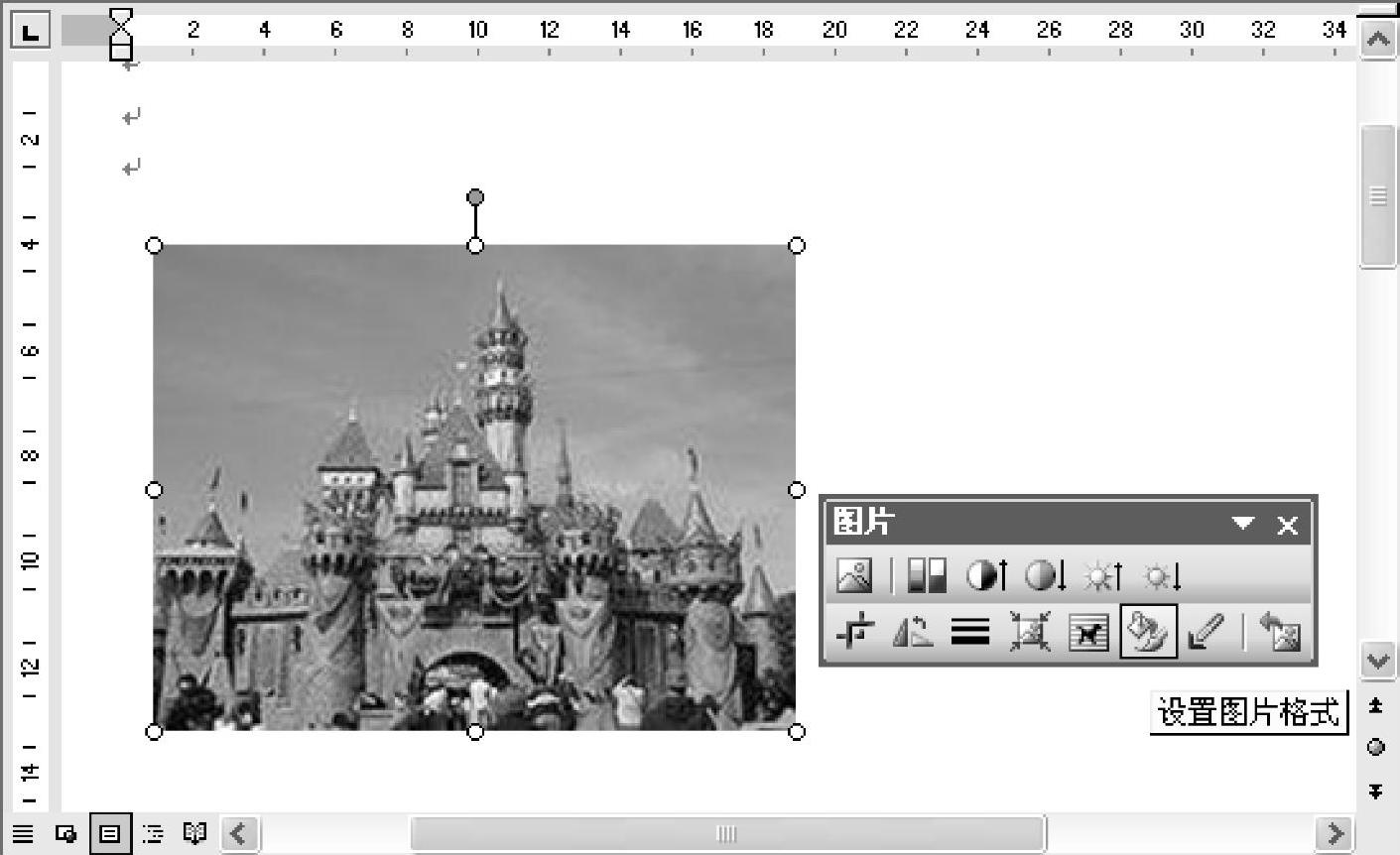This screenshot has height=855, width=1400.
Task: Switch to Reading Layout view
Action: pos(195,833)
